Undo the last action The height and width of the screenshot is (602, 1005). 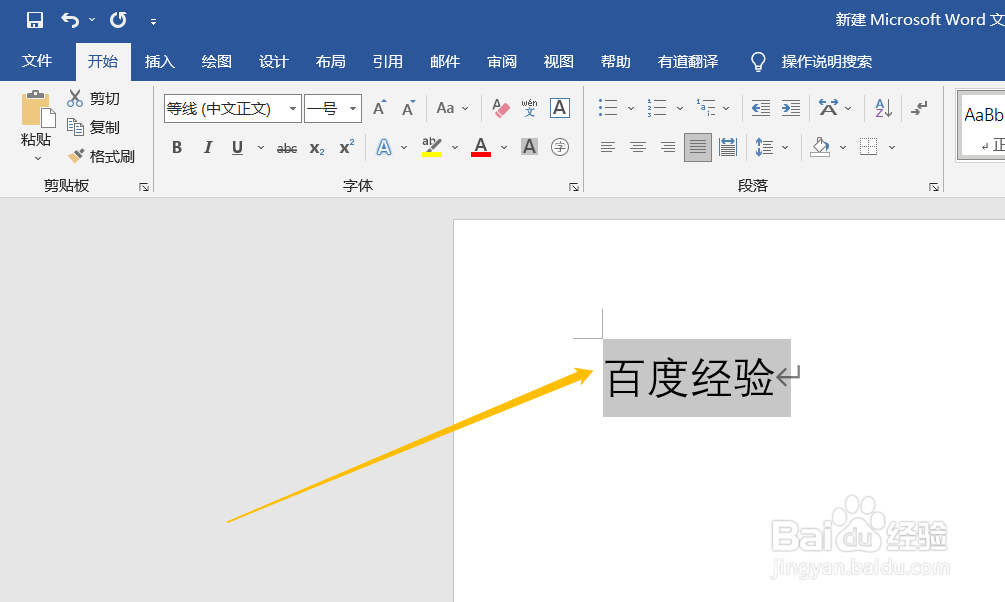pos(69,20)
